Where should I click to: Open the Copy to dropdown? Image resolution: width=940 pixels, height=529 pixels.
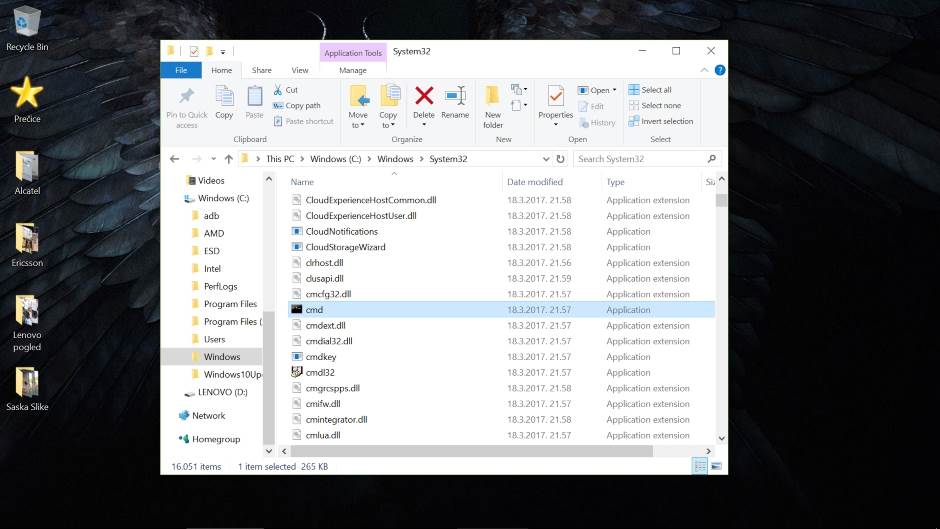[x=388, y=120]
